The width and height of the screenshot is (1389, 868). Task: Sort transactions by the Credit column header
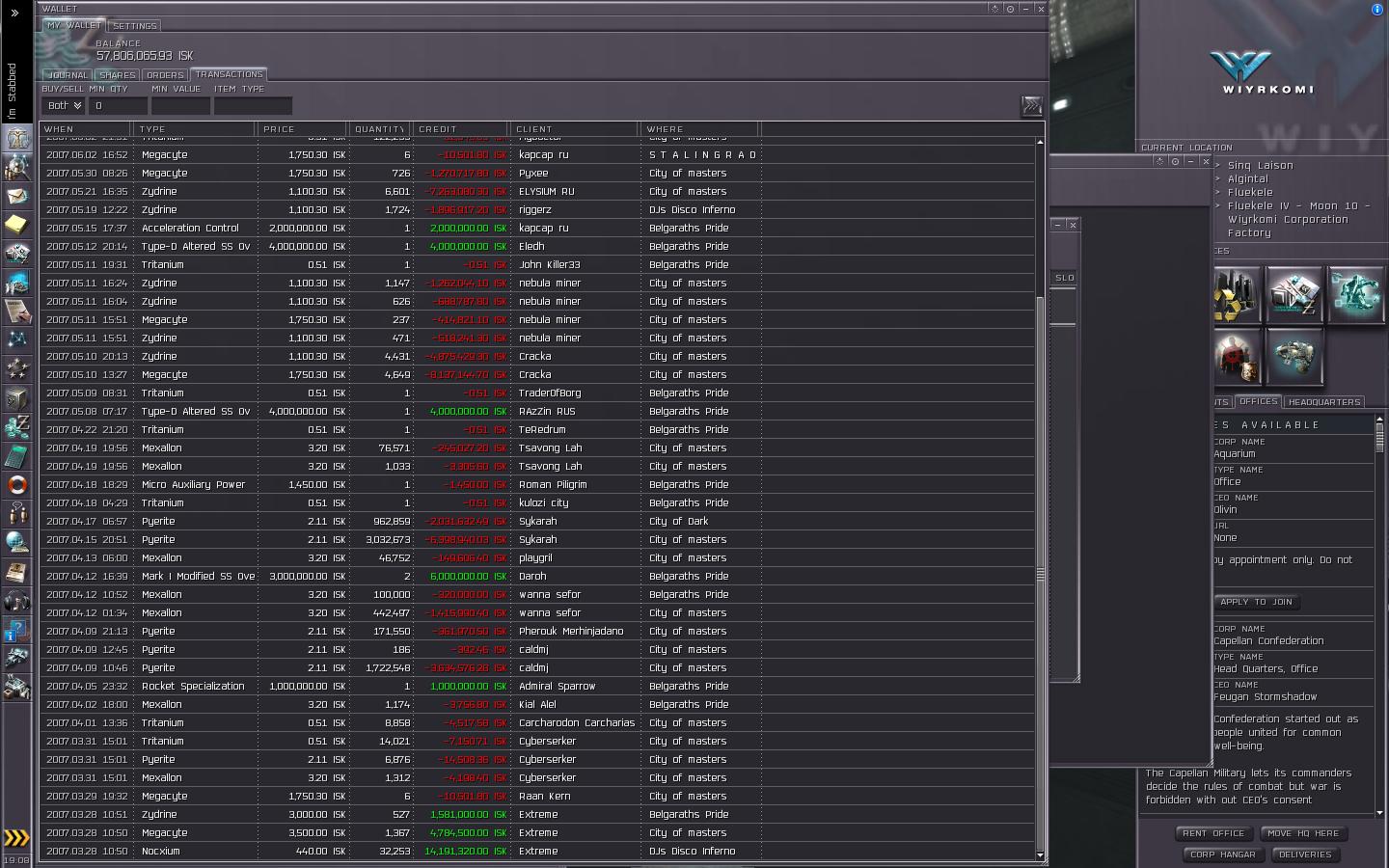coord(461,128)
